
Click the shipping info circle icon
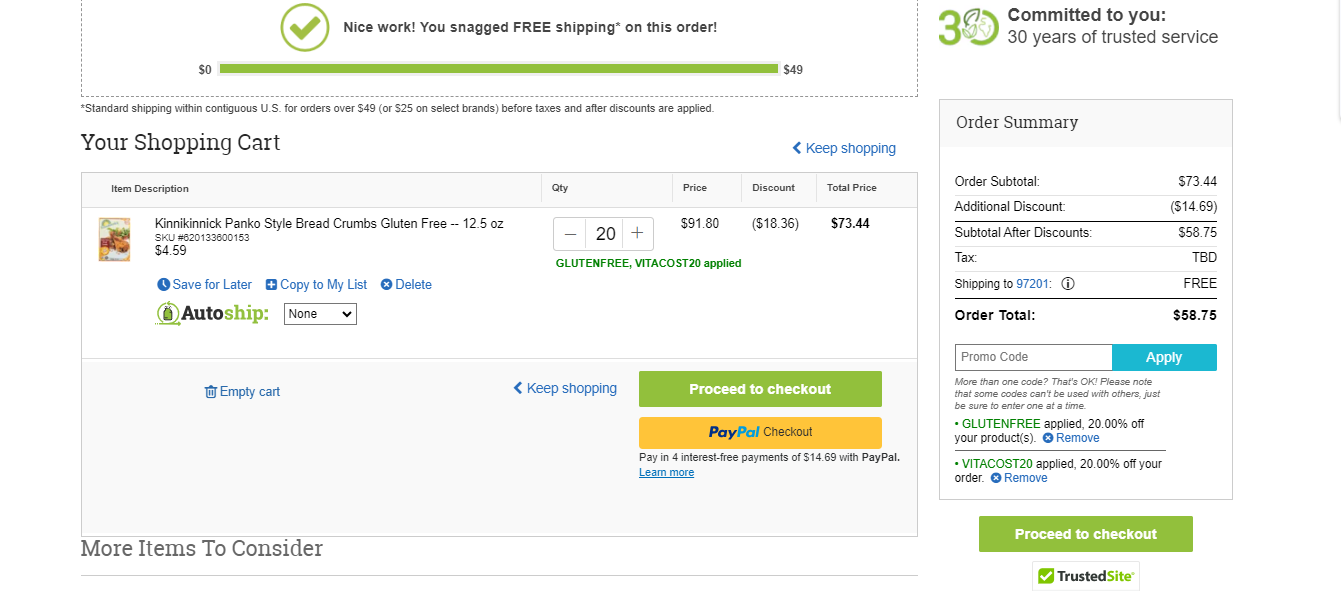click(x=1068, y=284)
